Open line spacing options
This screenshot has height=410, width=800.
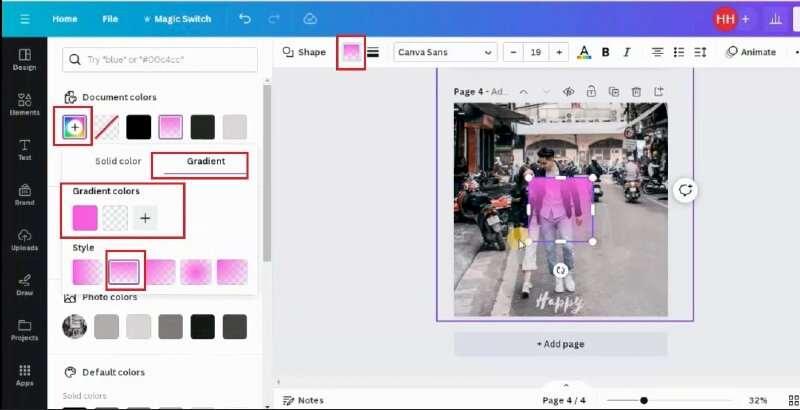700,52
